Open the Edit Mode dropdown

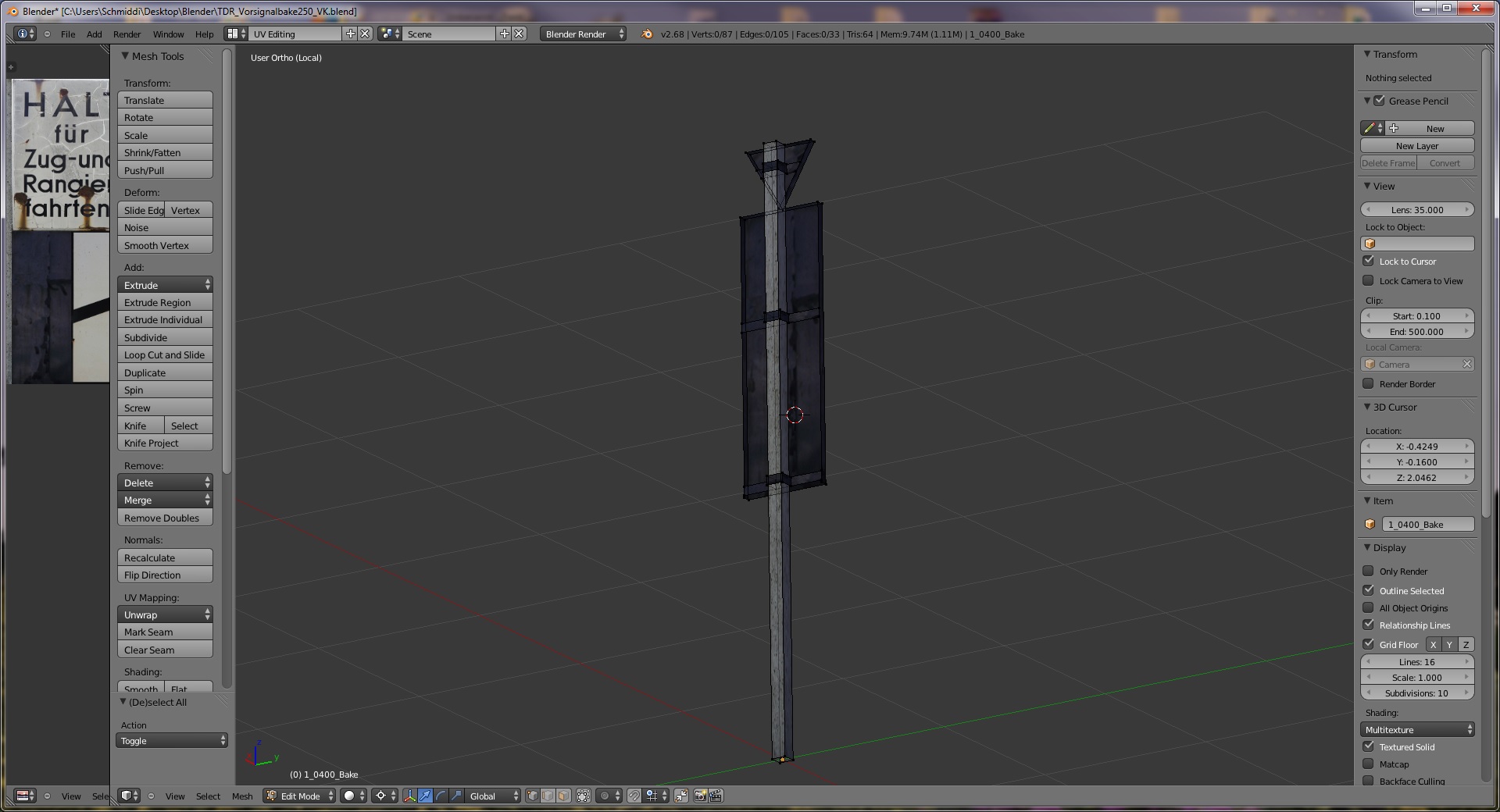(300, 796)
